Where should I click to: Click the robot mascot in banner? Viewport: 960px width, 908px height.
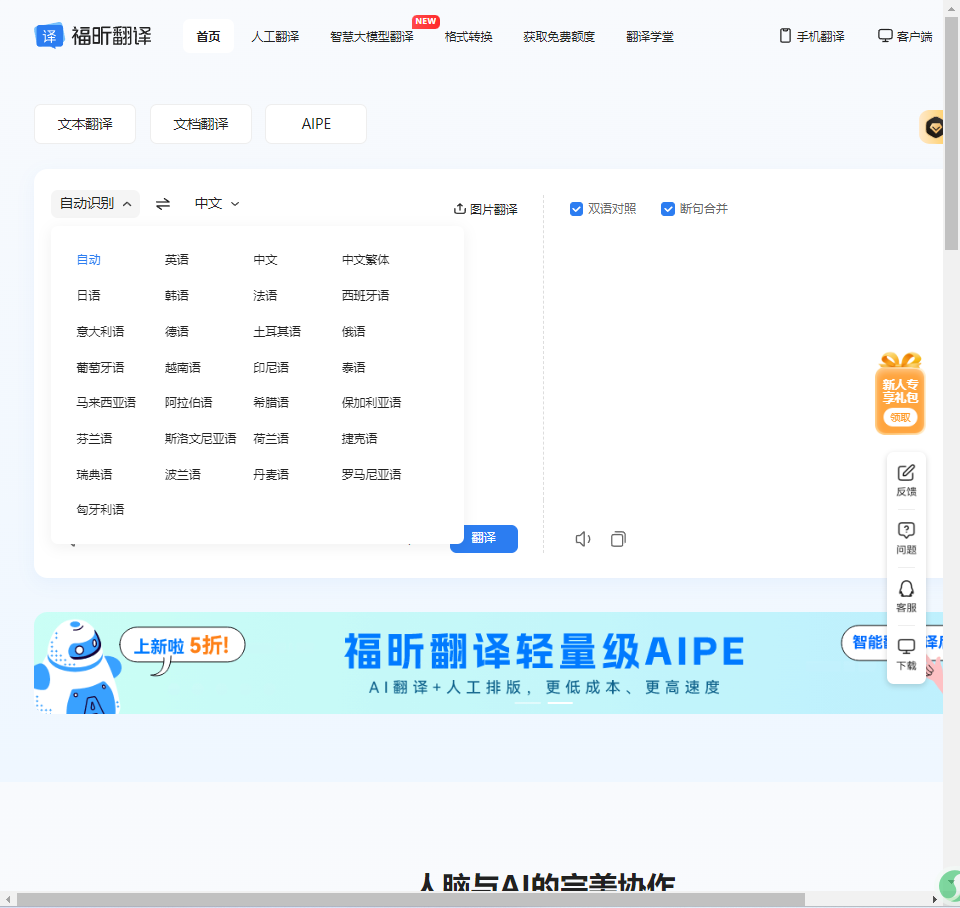[x=77, y=666]
